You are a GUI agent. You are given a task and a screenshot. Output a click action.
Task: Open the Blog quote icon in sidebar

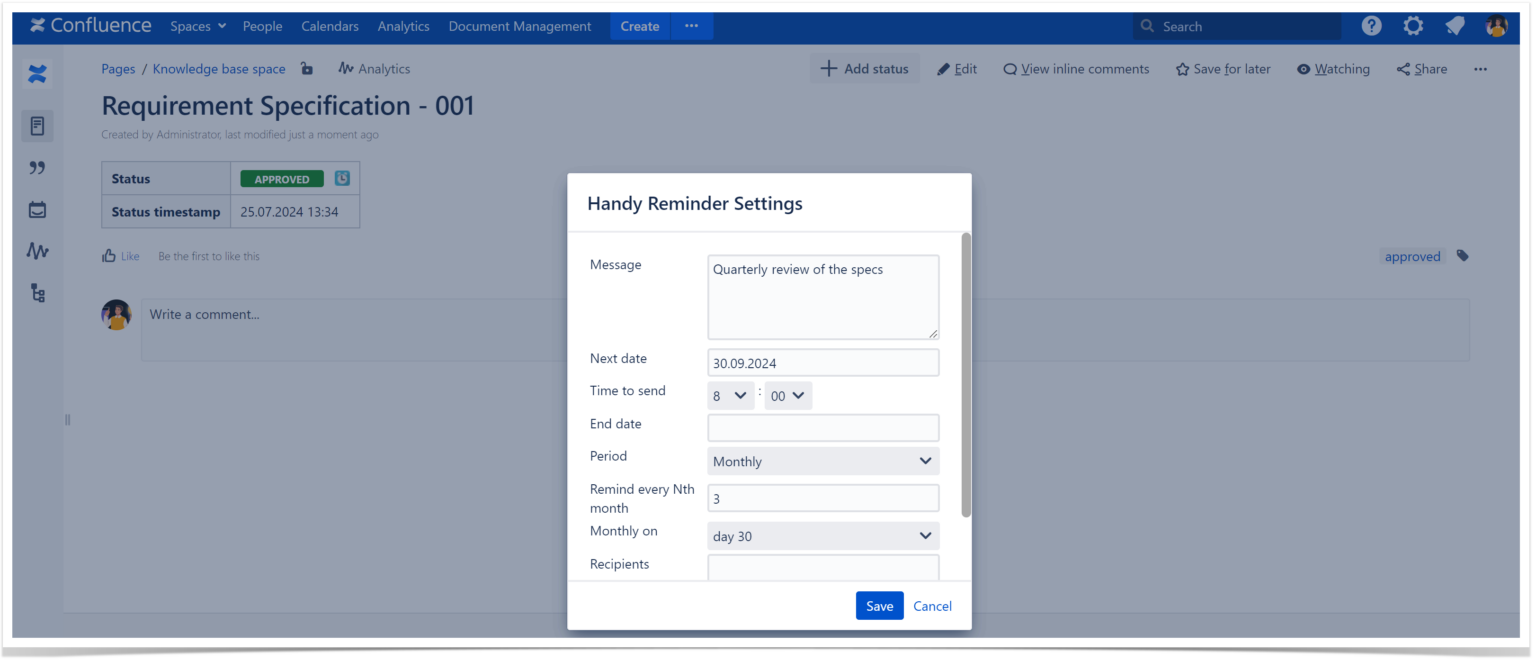click(37, 168)
